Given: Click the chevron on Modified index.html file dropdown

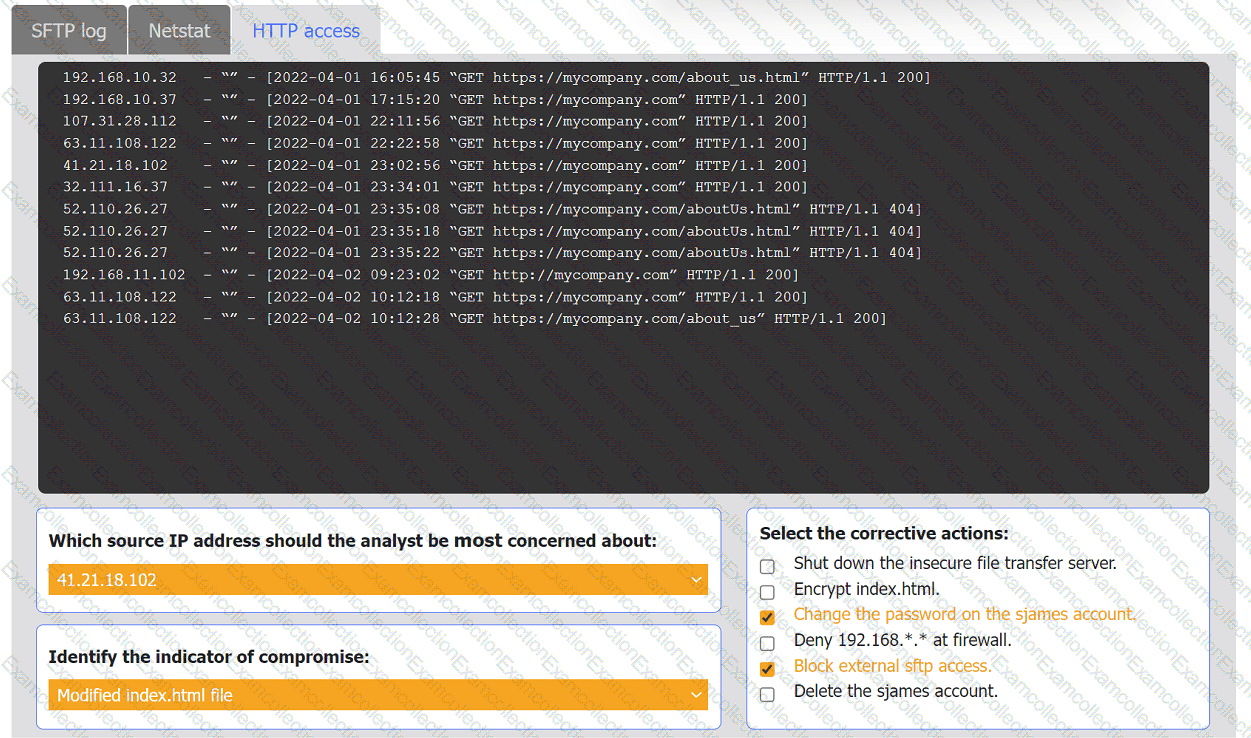Looking at the screenshot, I should point(696,695).
